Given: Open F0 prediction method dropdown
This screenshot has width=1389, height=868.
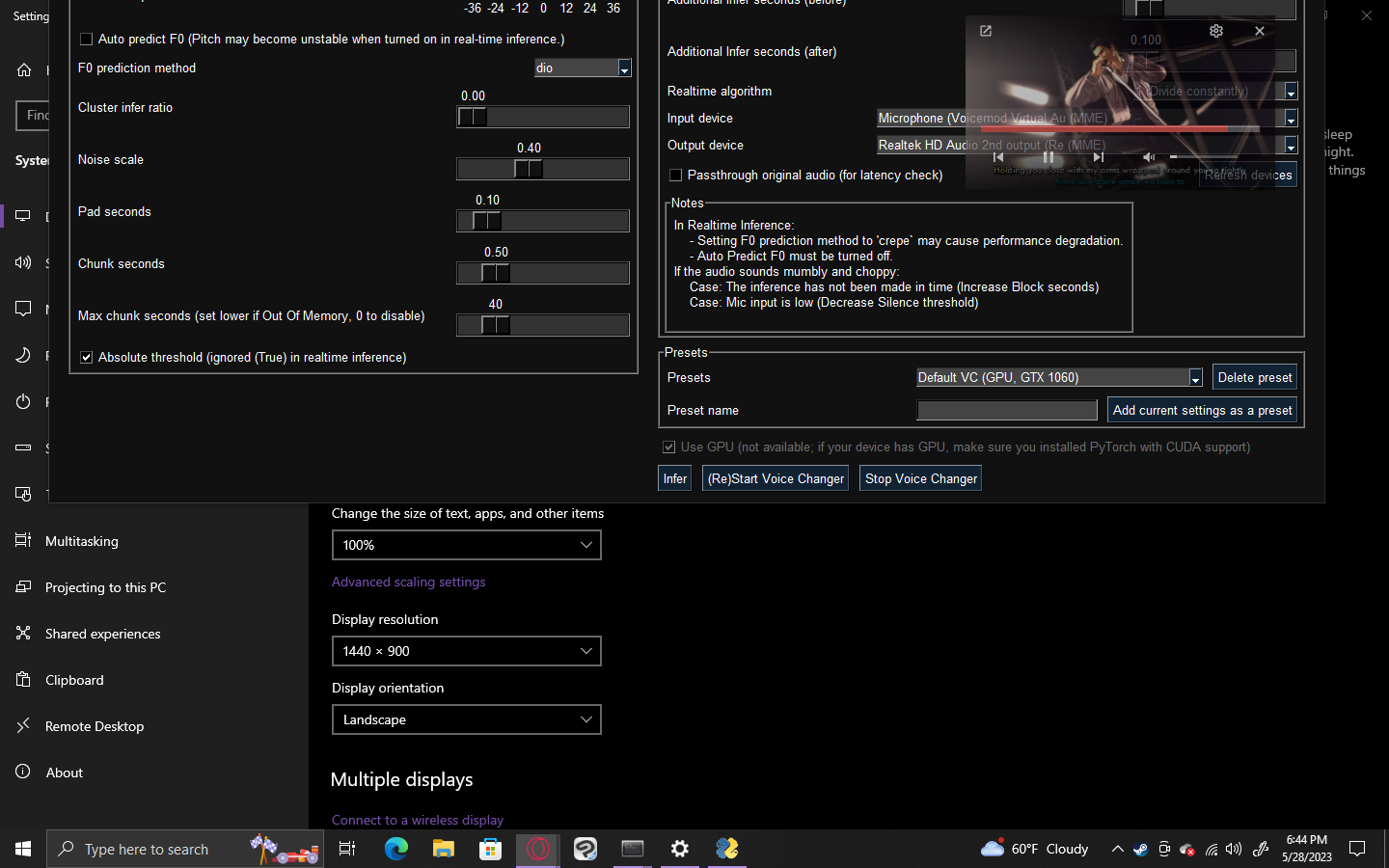Looking at the screenshot, I should click(583, 68).
